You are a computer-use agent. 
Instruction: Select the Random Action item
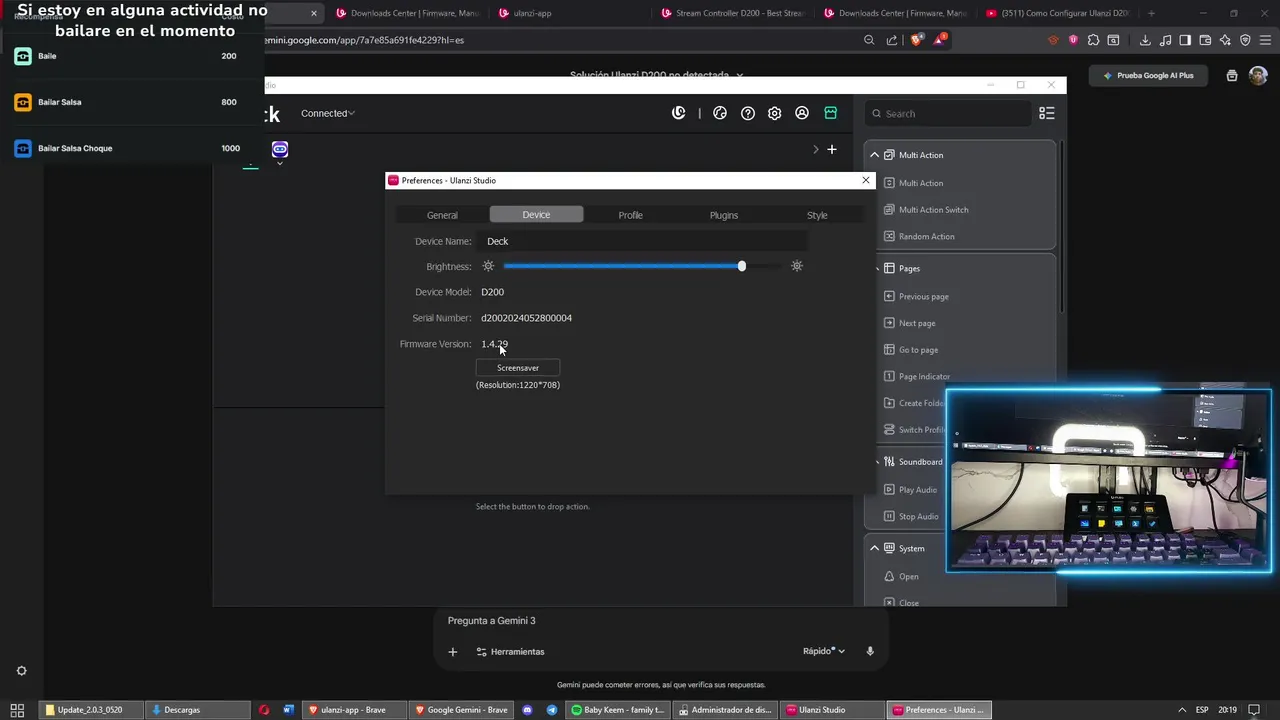918,236
